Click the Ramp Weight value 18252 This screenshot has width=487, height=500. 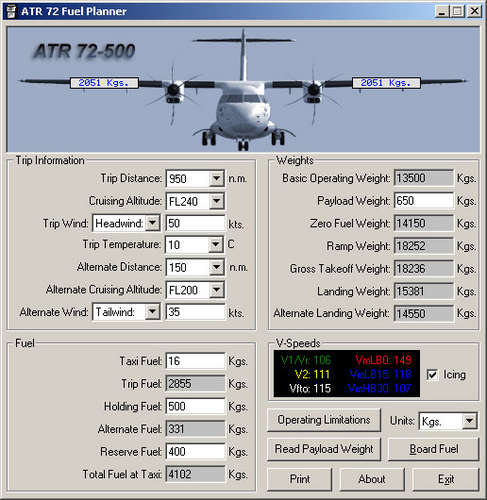(x=424, y=246)
